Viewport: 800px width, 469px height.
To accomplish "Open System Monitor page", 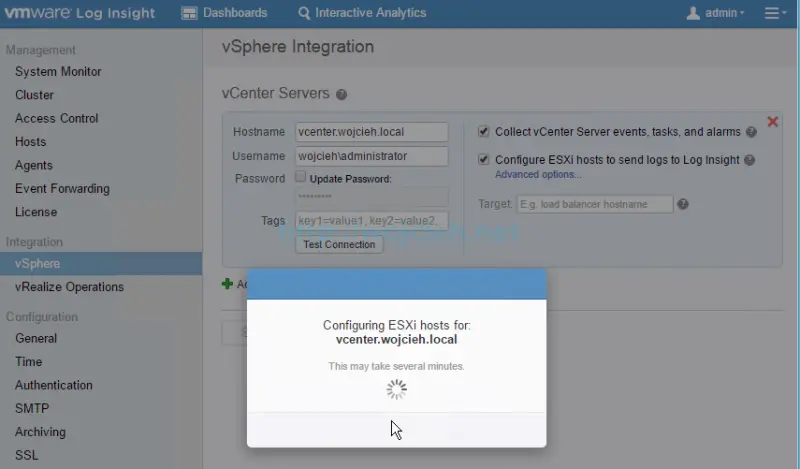I will click(x=58, y=71).
